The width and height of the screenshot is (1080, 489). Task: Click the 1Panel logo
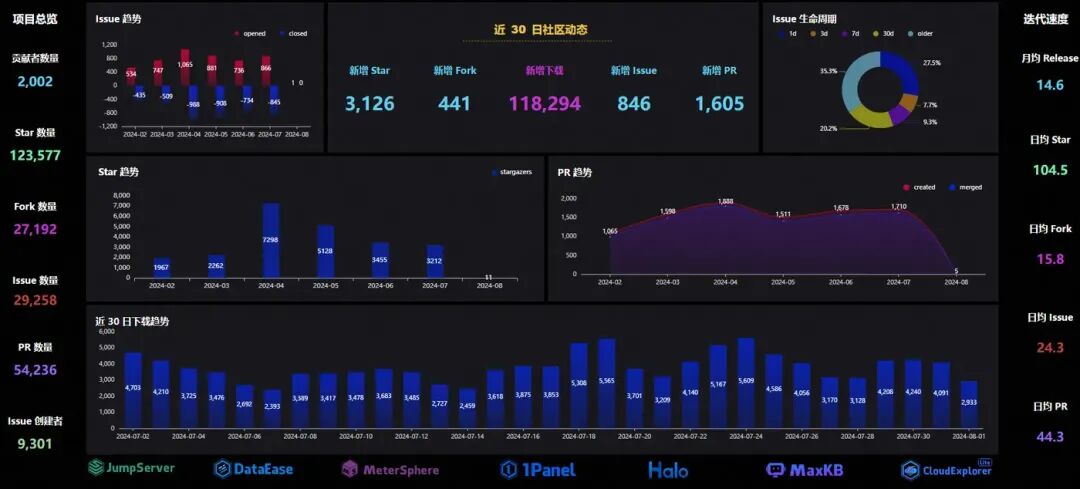(x=538, y=470)
